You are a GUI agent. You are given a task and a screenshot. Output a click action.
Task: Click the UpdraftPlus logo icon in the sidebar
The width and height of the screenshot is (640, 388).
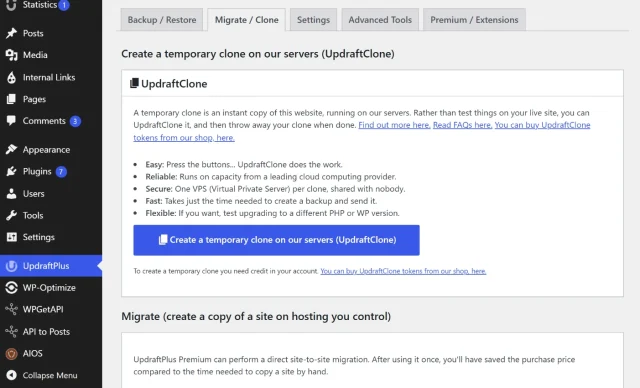(x=11, y=266)
